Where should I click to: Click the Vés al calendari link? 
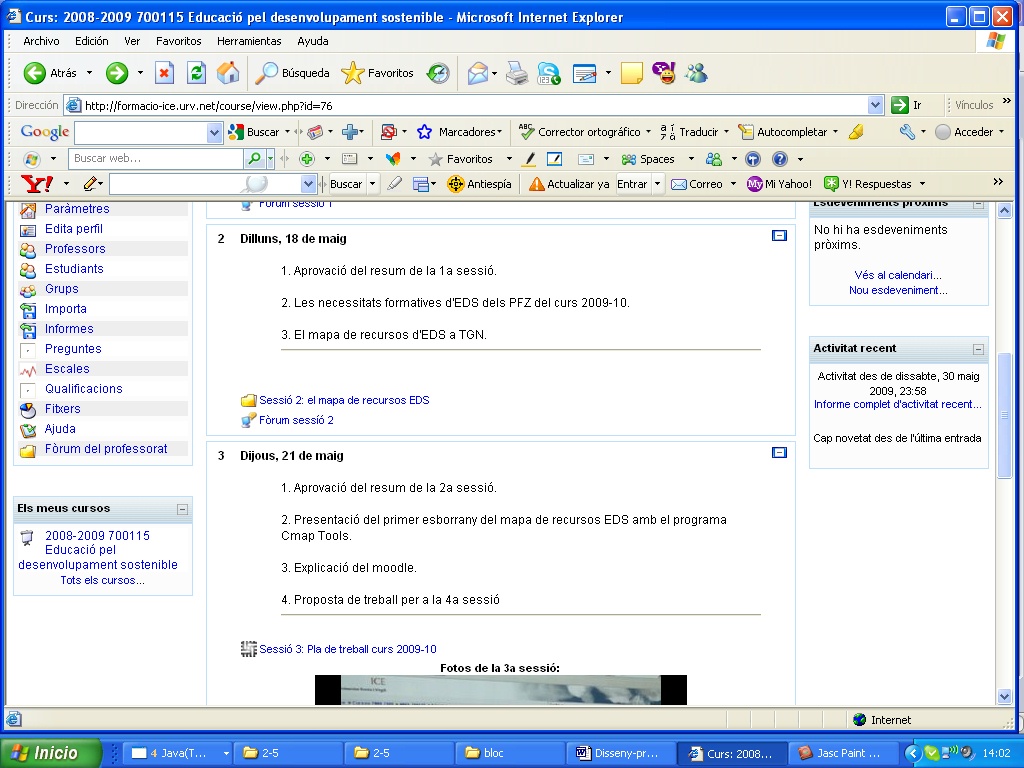[x=898, y=275]
